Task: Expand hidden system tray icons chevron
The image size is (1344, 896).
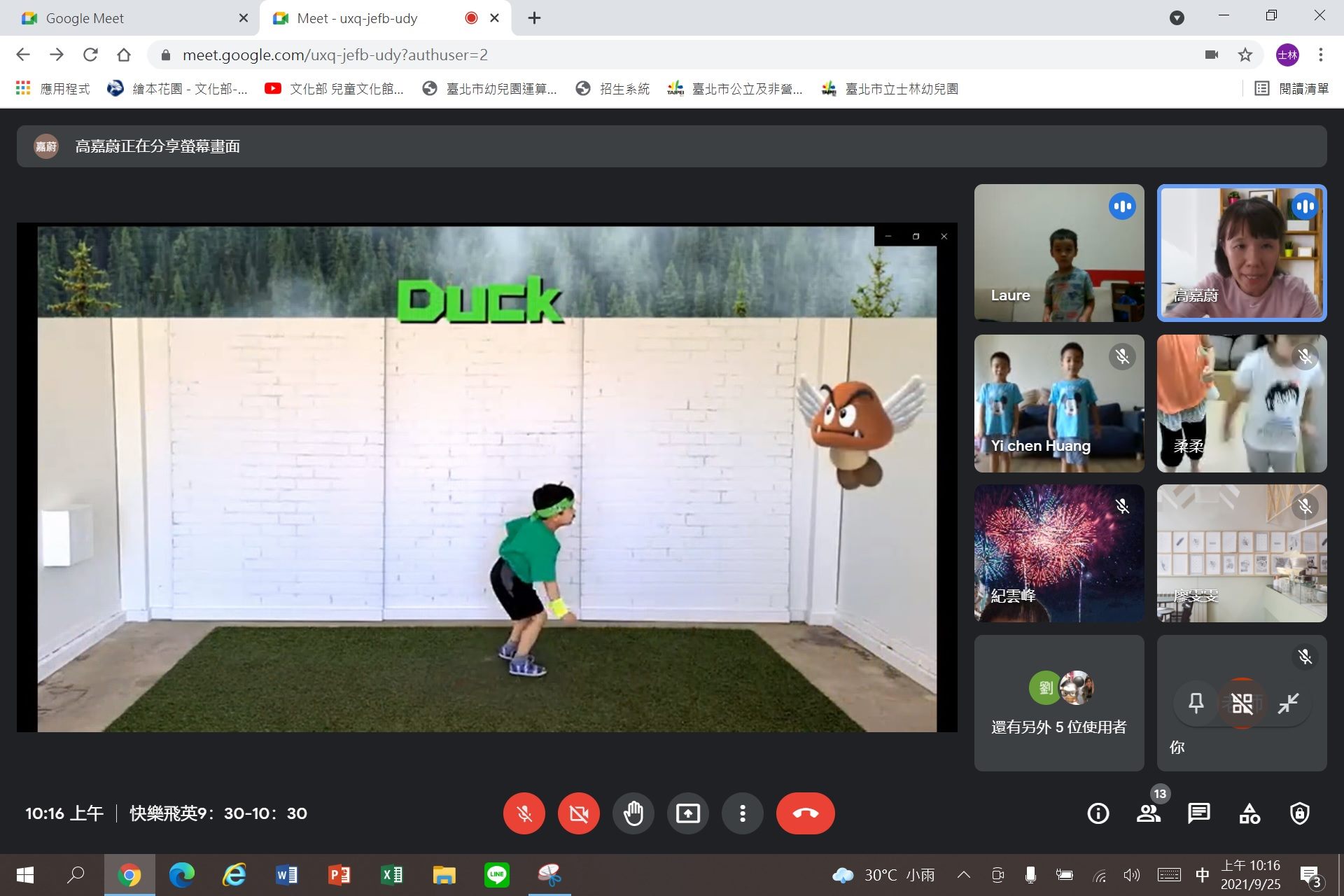Action: 964,874
